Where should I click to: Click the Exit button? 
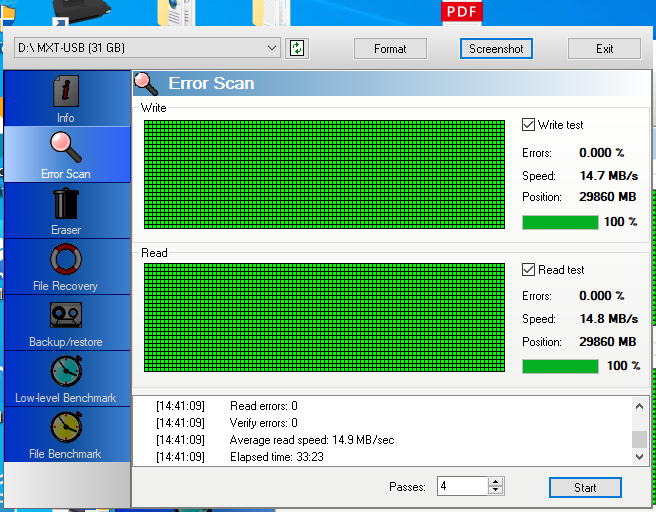(x=604, y=48)
